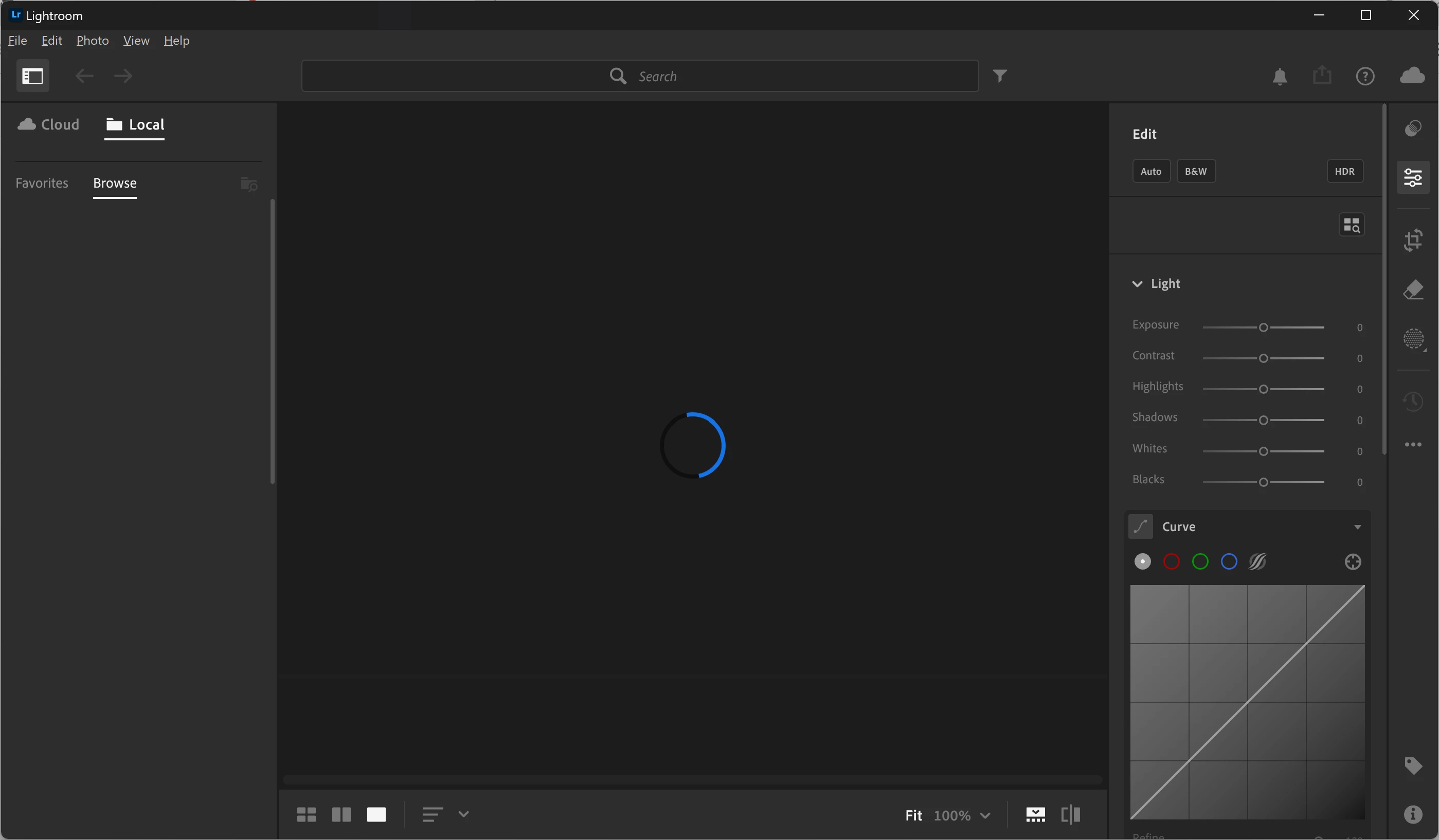Image resolution: width=1439 pixels, height=840 pixels.
Task: Toggle show original compare view
Action: pos(1070,814)
